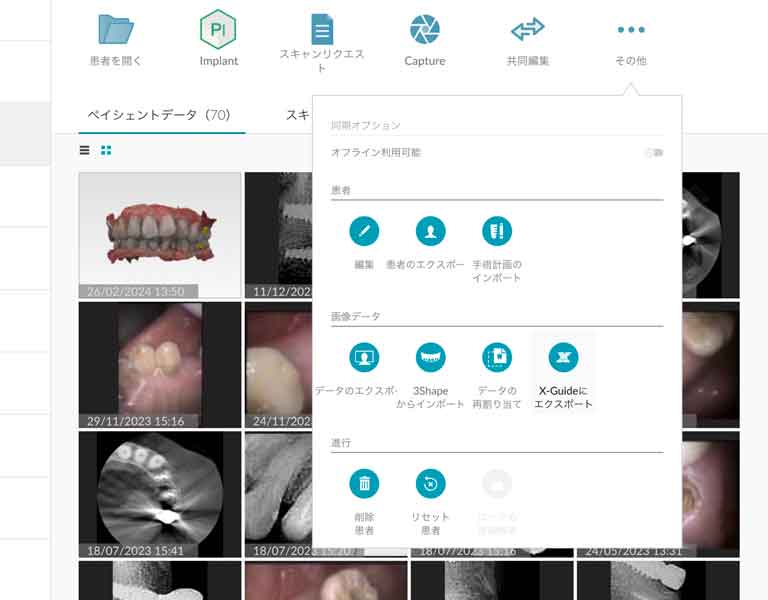Select データの再割り当て icon
The width and height of the screenshot is (768, 600).
[x=496, y=357]
